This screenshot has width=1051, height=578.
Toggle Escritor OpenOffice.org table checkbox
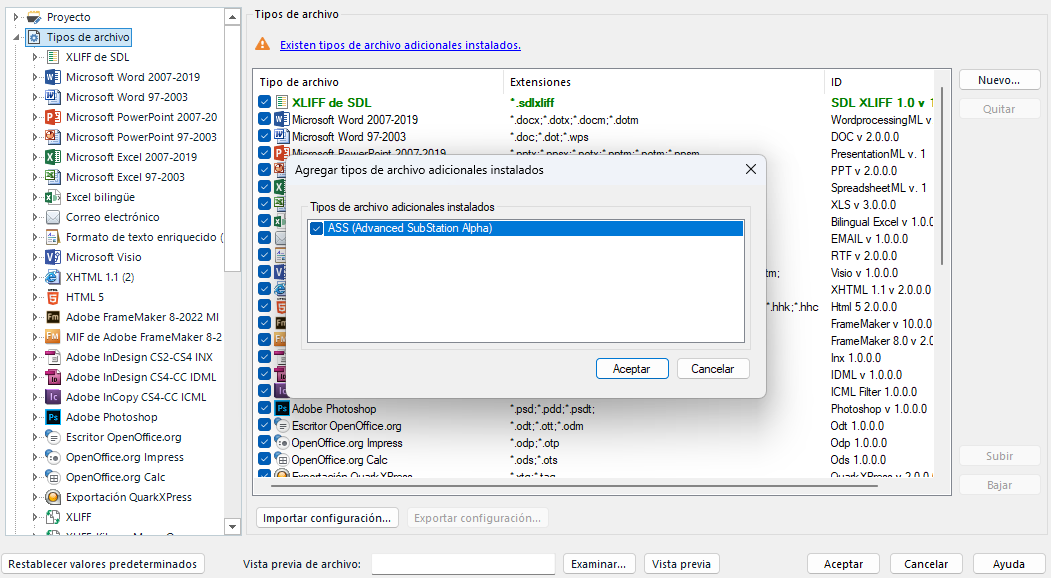pyautogui.click(x=265, y=426)
